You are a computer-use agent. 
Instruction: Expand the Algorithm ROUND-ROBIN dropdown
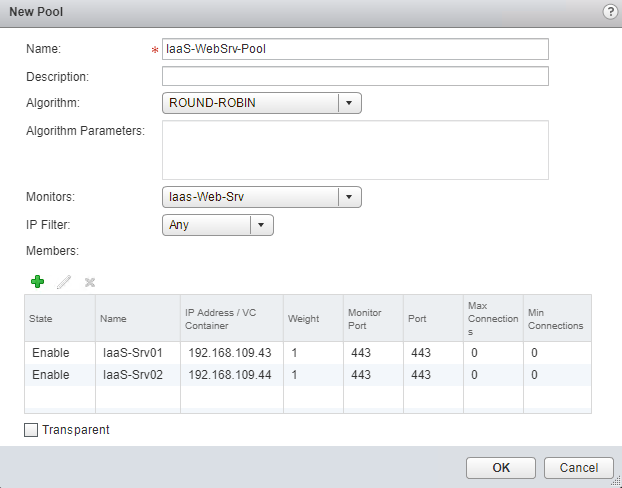pyautogui.click(x=349, y=102)
